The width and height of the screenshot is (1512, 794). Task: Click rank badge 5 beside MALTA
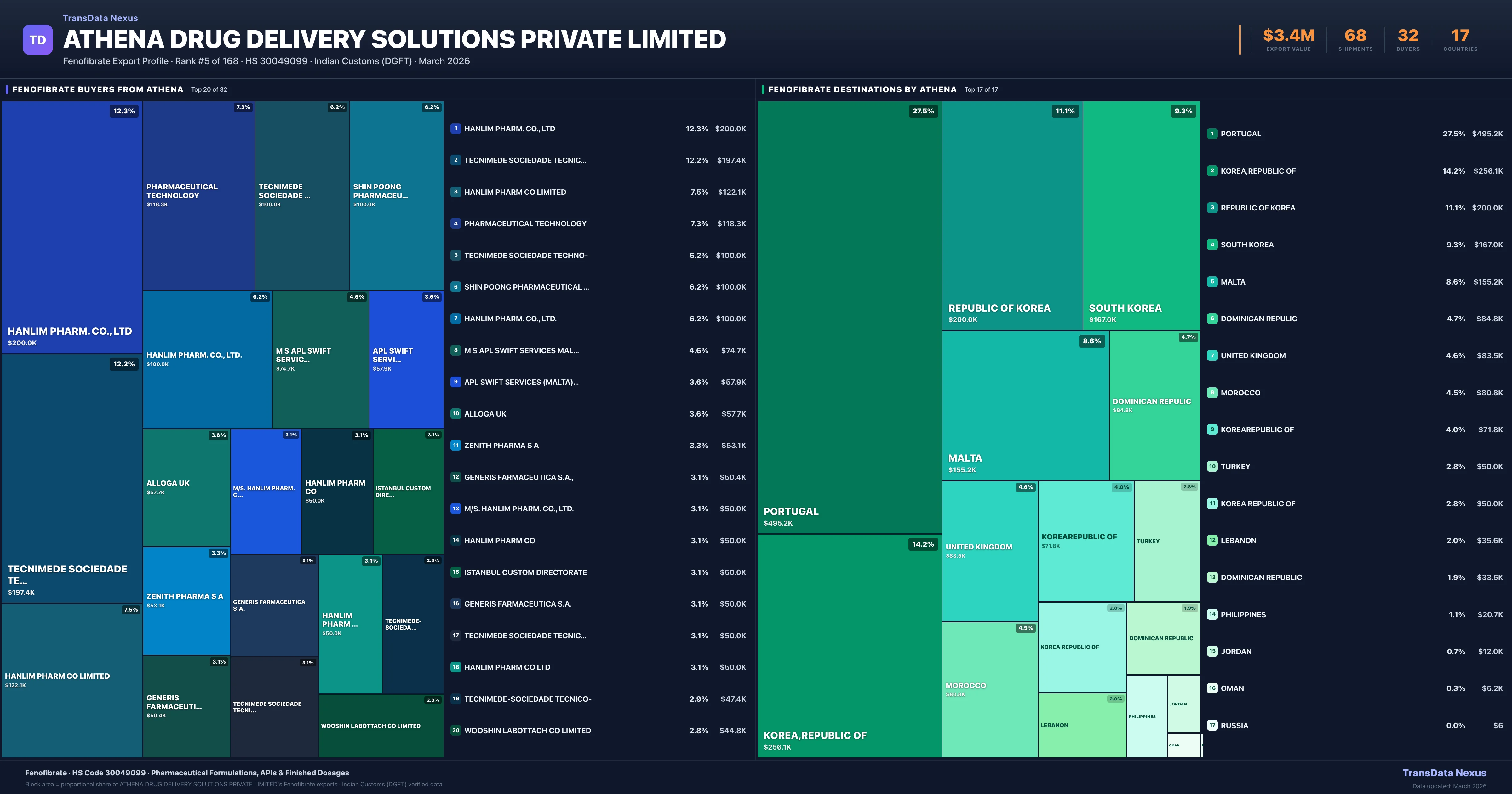(1212, 282)
